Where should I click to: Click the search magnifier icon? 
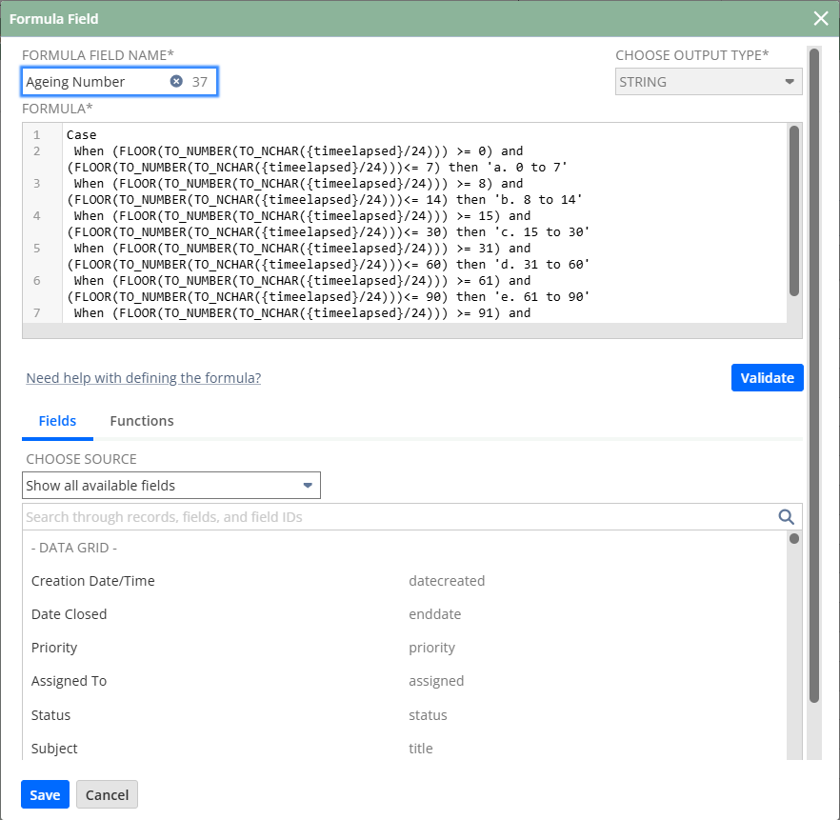click(x=786, y=517)
